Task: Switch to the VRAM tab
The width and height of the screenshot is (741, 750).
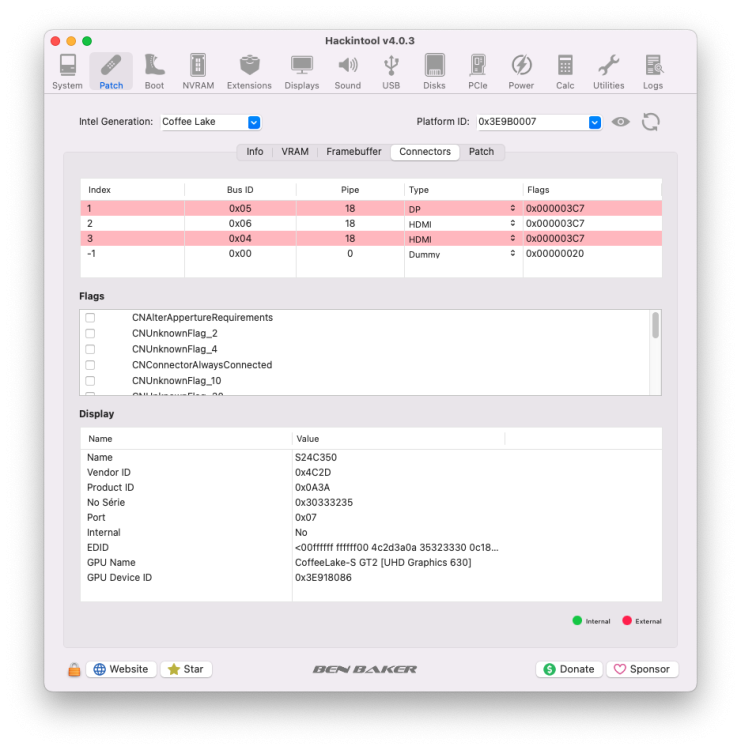Action: 295,152
